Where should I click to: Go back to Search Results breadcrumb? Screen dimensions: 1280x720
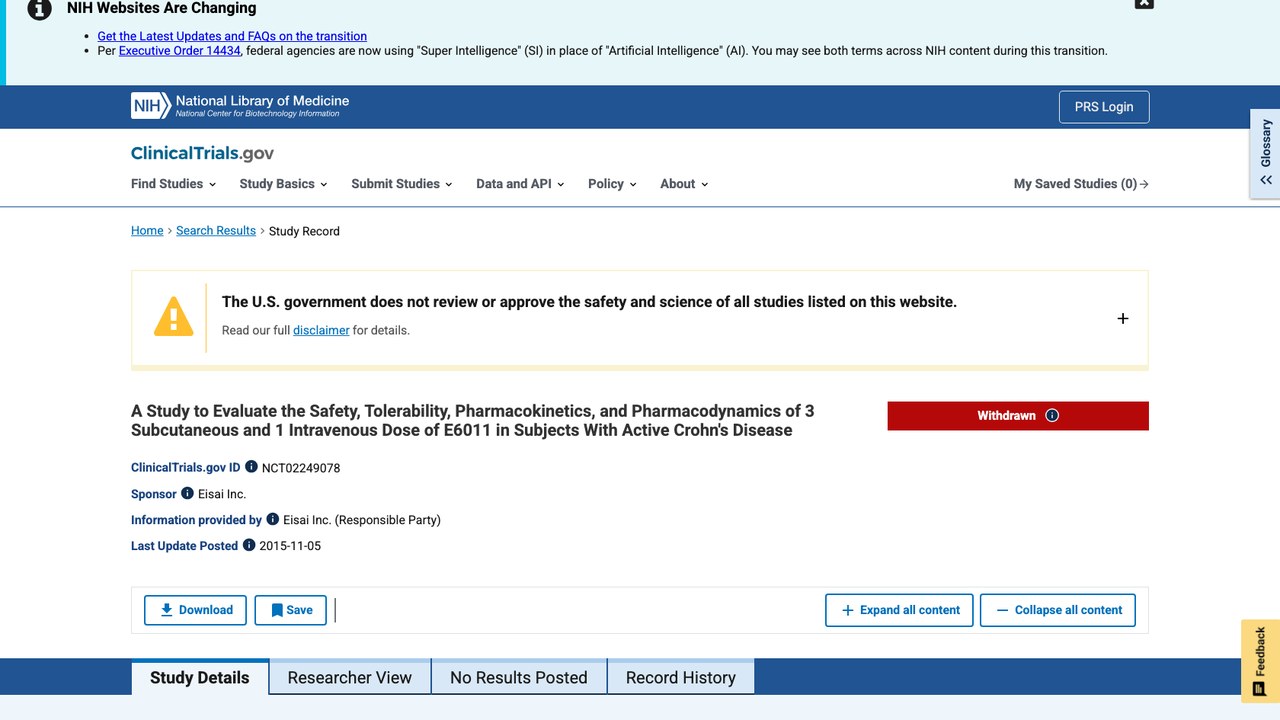coord(216,231)
